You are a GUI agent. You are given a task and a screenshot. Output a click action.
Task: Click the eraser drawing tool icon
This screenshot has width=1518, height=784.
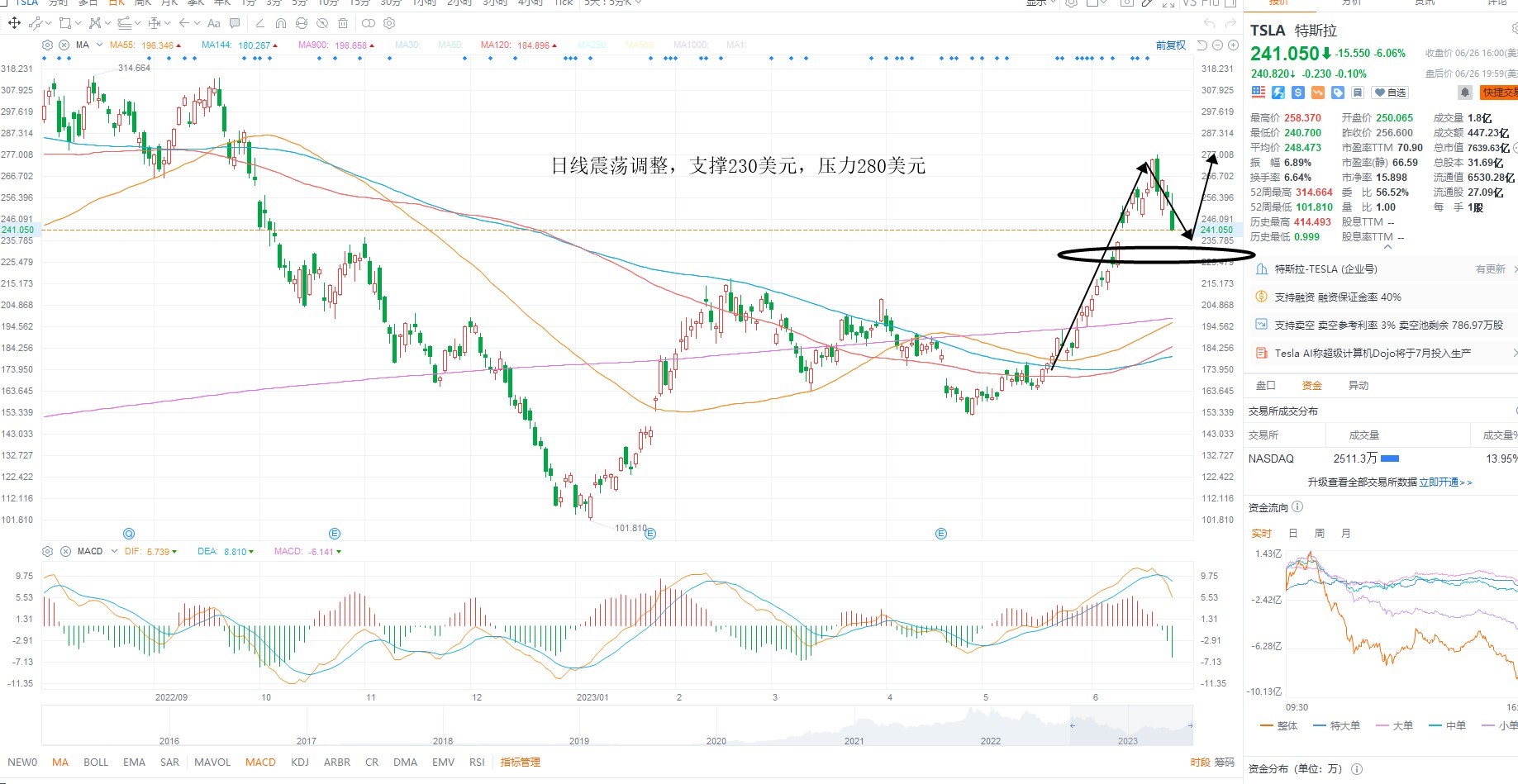[260, 23]
